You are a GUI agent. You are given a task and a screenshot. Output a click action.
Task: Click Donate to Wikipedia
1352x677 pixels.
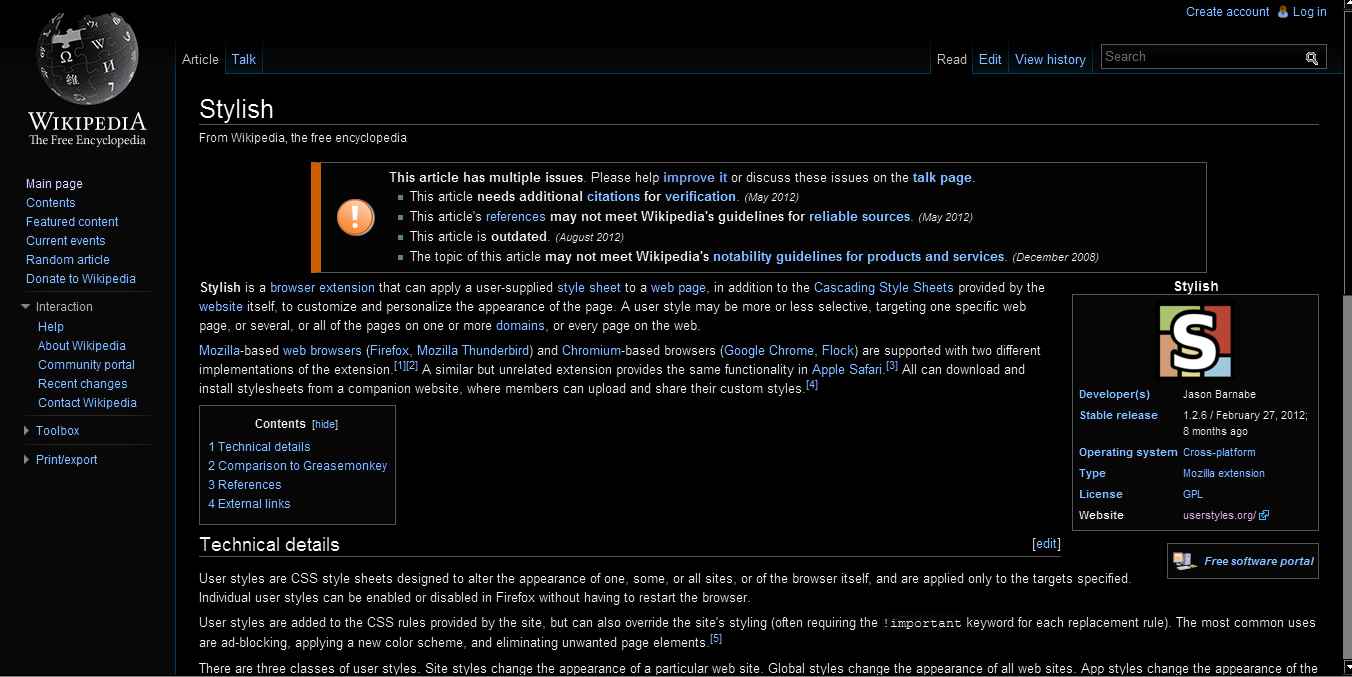click(x=81, y=279)
